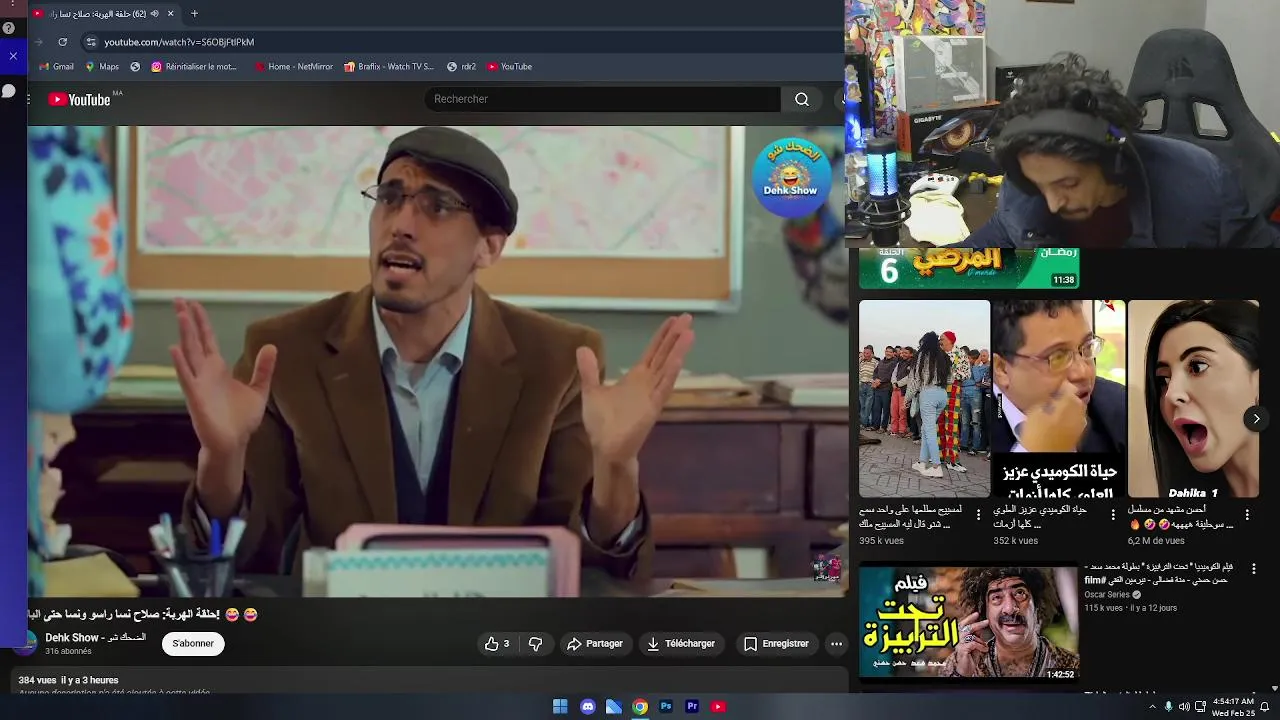Click the Enregistrer save button

pyautogui.click(x=776, y=644)
